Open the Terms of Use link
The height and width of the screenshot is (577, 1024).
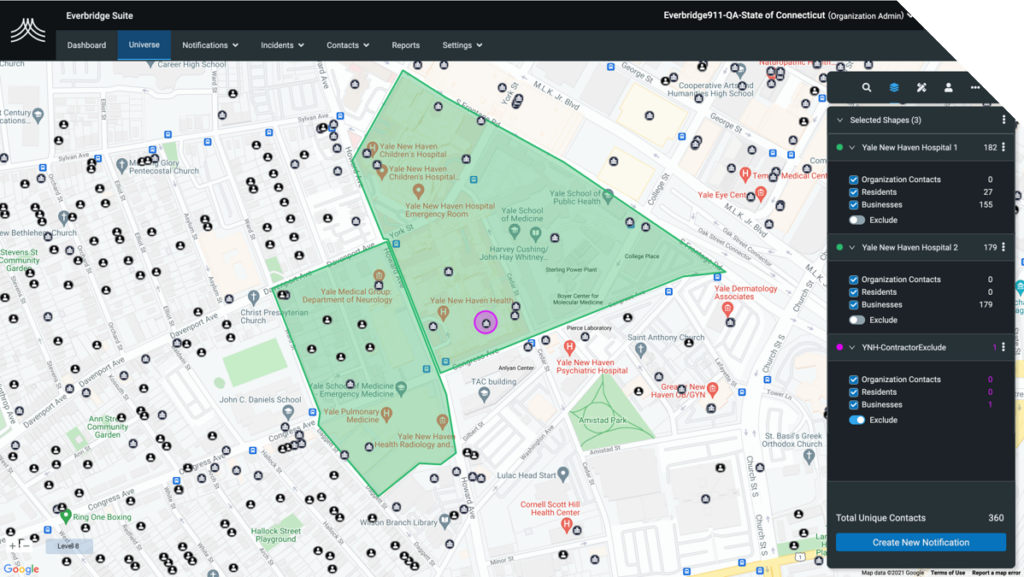tap(948, 573)
